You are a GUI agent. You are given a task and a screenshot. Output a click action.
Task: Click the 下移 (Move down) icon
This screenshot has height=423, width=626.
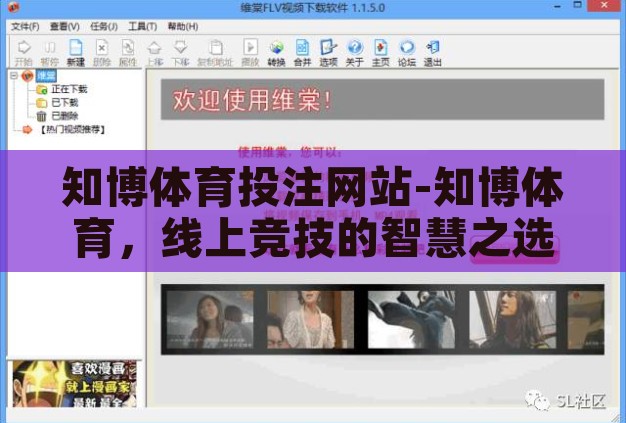180,52
